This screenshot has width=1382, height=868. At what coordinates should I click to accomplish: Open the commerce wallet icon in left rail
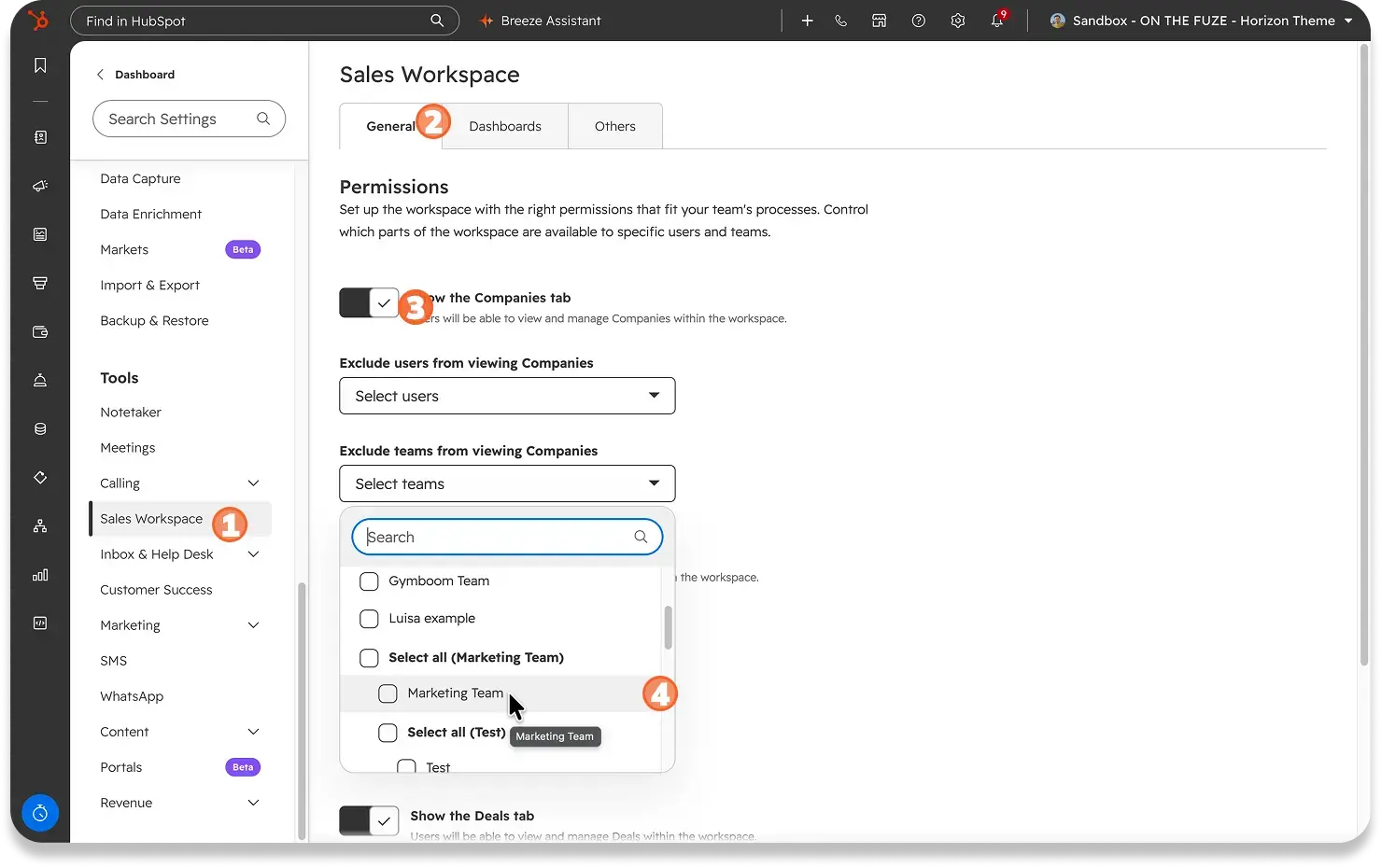40,331
